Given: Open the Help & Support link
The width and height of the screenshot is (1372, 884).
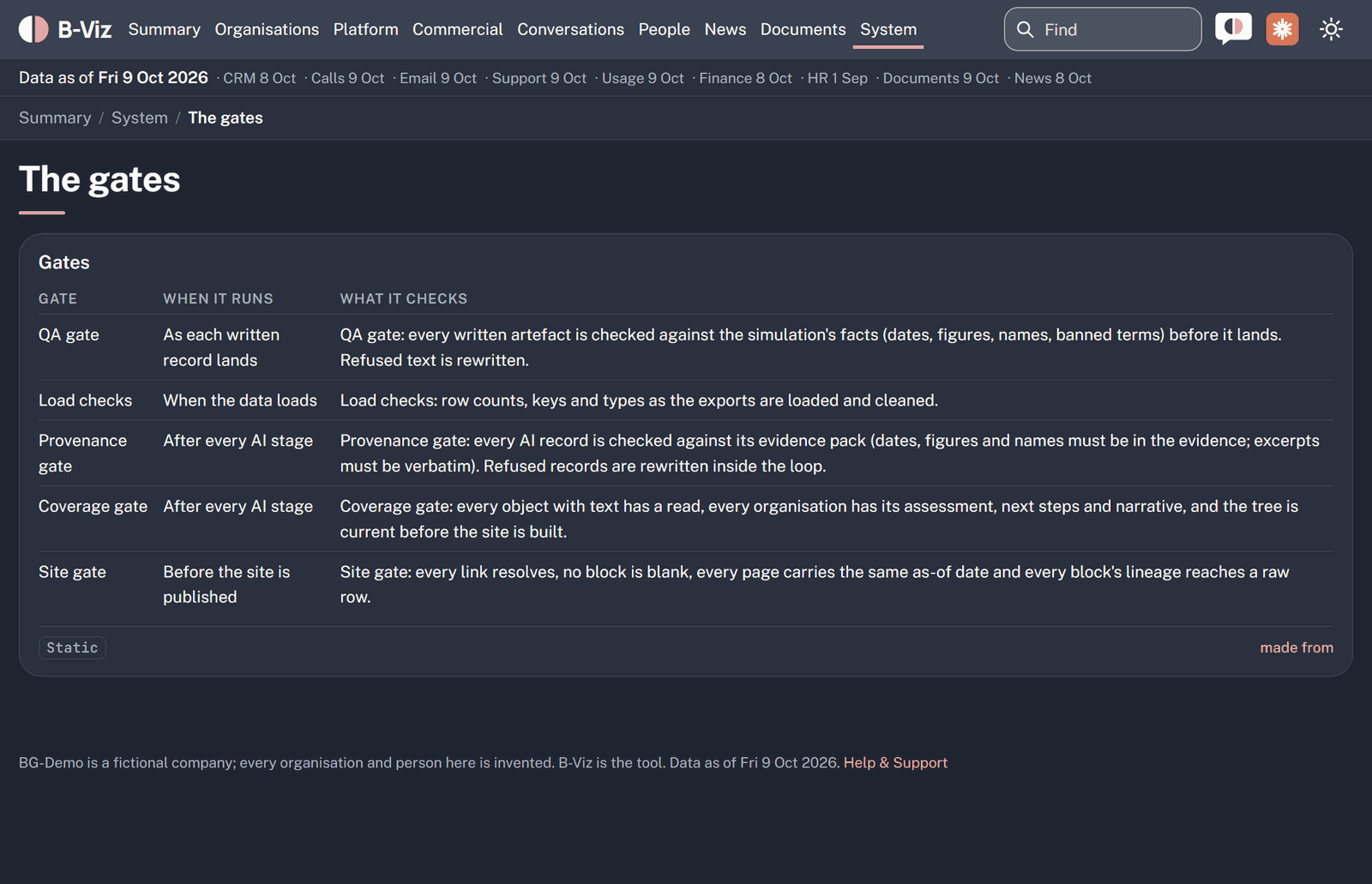Looking at the screenshot, I should pos(895,762).
